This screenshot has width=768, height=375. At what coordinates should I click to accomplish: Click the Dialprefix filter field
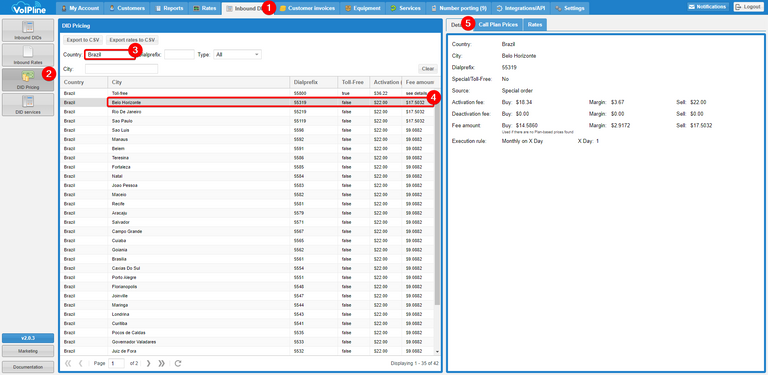[179, 55]
